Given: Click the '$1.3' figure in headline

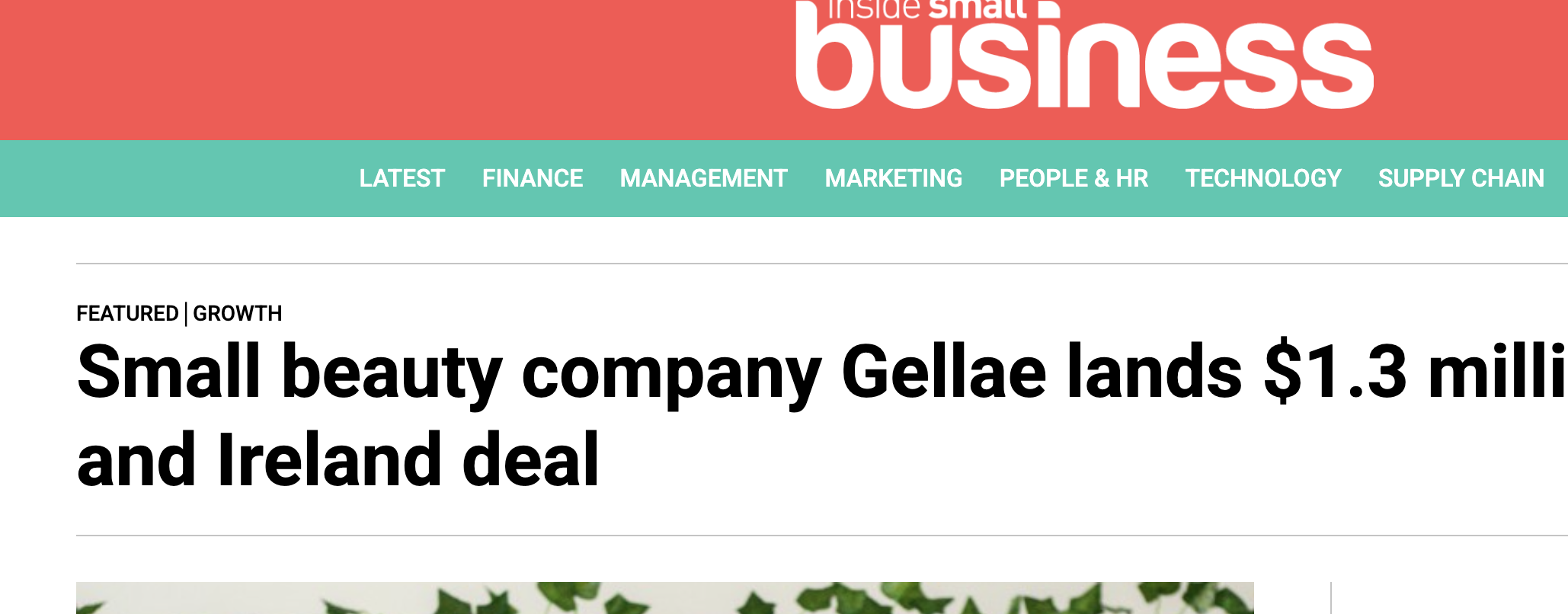Looking at the screenshot, I should pos(1335,372).
